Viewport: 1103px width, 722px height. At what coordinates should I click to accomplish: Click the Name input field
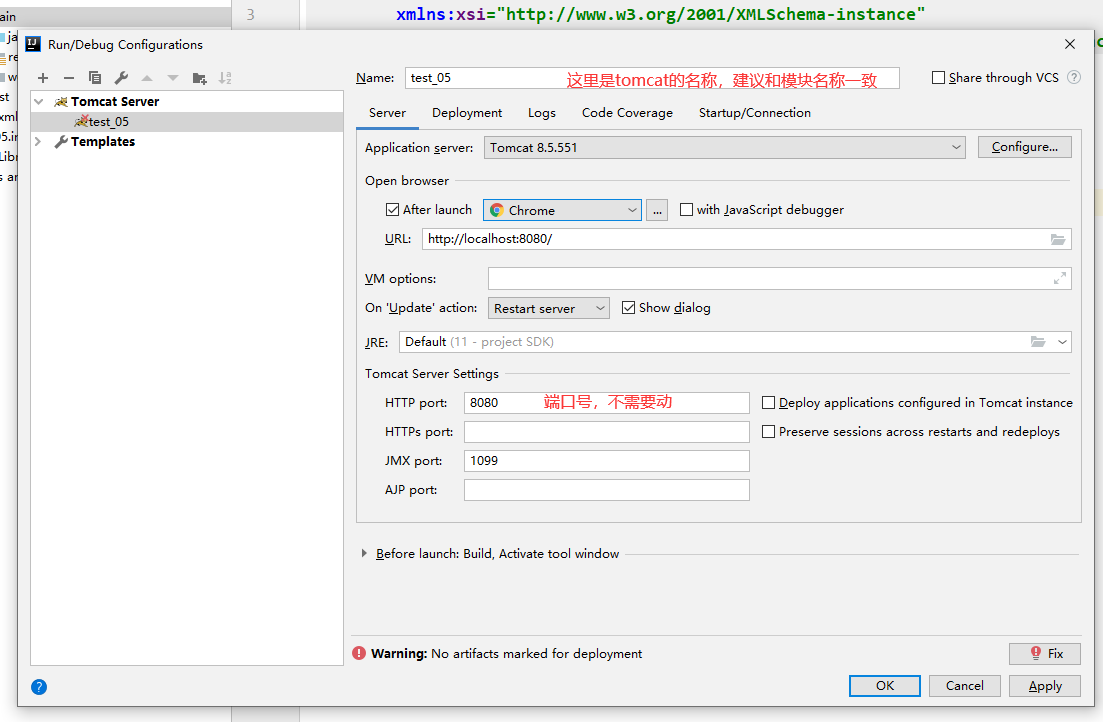652,78
